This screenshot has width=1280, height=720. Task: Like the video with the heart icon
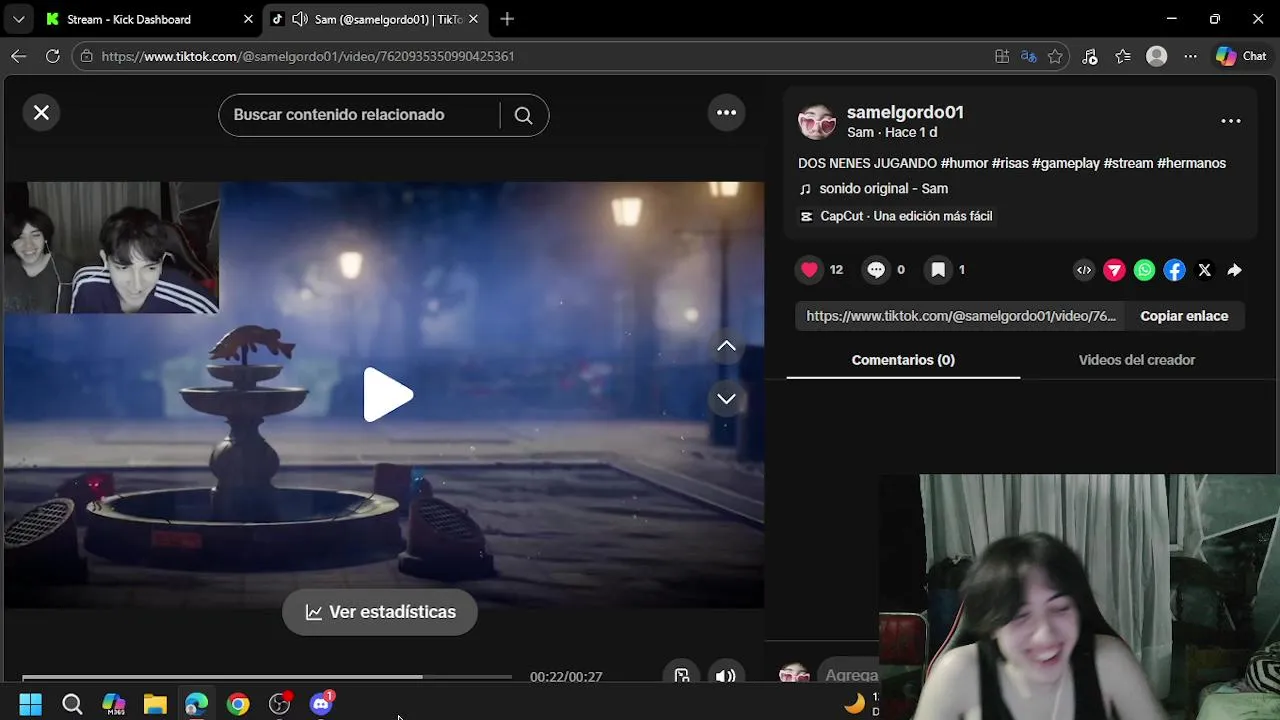pos(810,270)
